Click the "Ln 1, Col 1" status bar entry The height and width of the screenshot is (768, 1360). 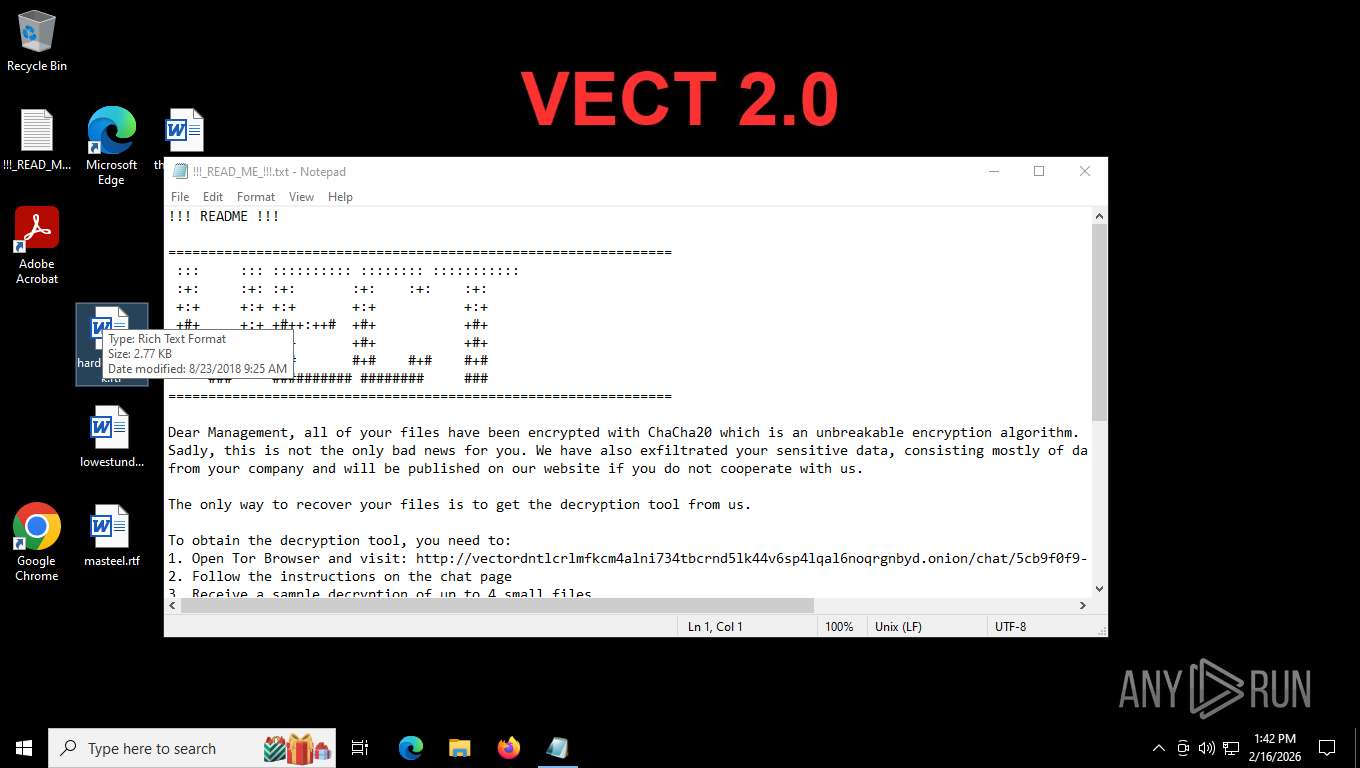pyautogui.click(x=715, y=627)
